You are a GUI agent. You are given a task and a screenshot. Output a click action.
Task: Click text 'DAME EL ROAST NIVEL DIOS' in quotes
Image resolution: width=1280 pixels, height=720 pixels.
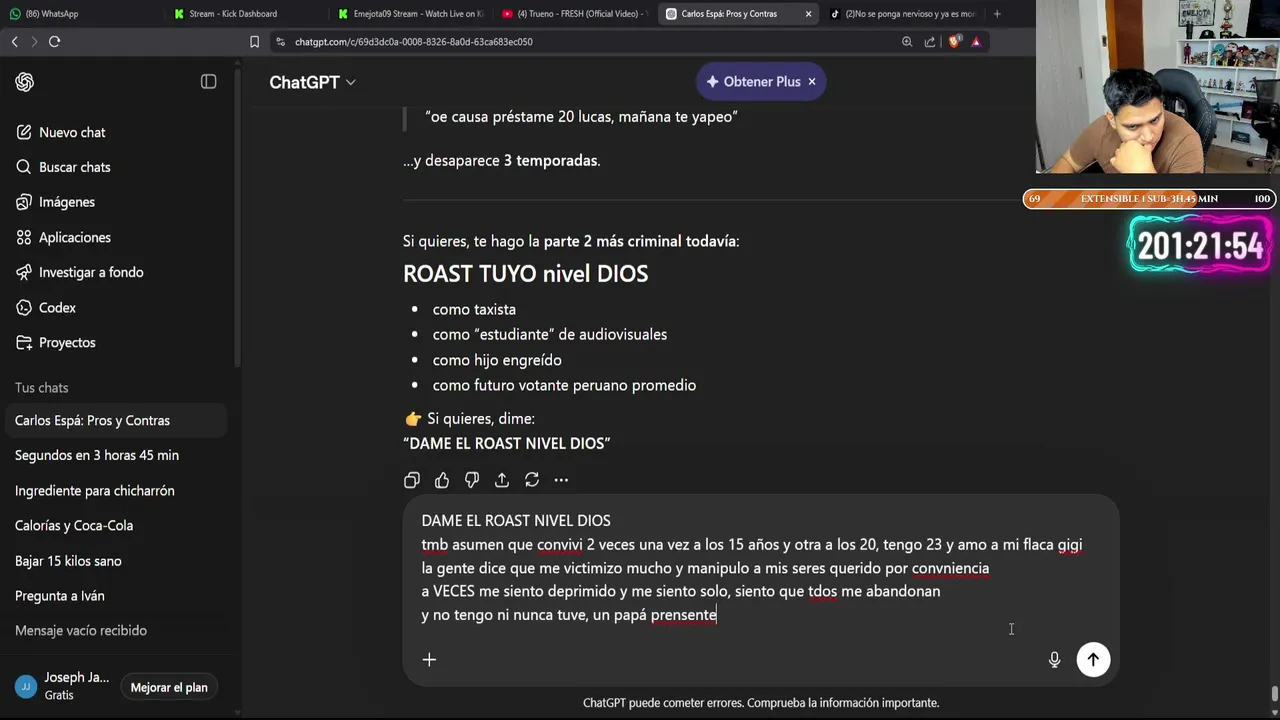pyautogui.click(x=507, y=443)
